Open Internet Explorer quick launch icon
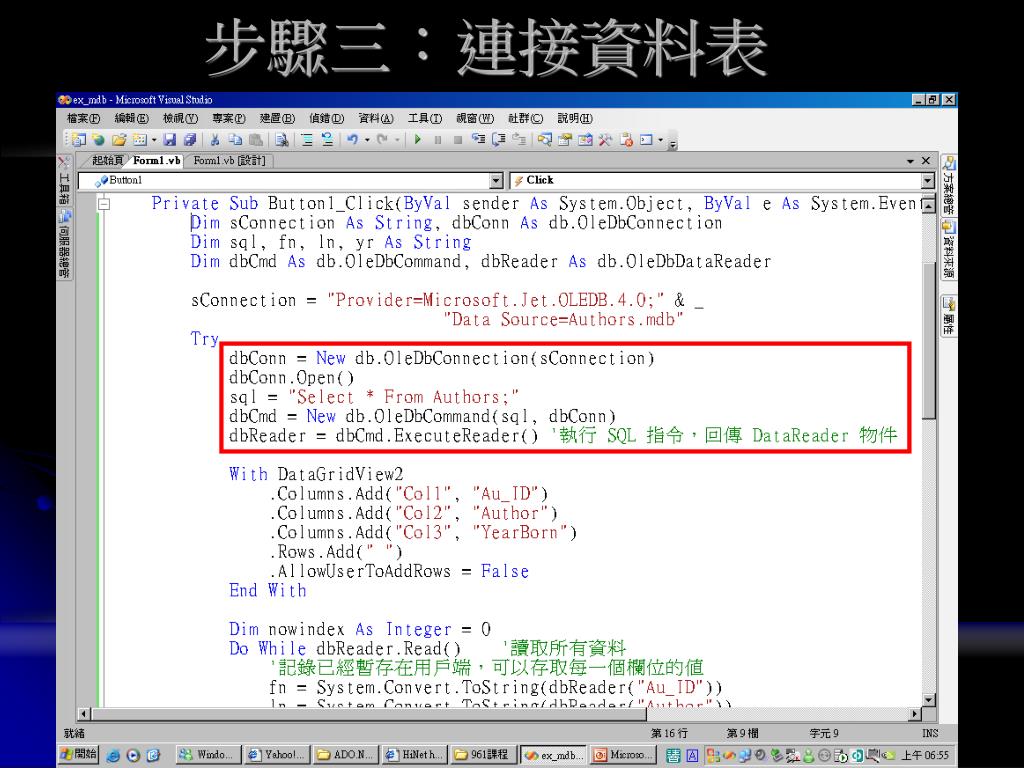The width and height of the screenshot is (1024, 768). point(113,755)
